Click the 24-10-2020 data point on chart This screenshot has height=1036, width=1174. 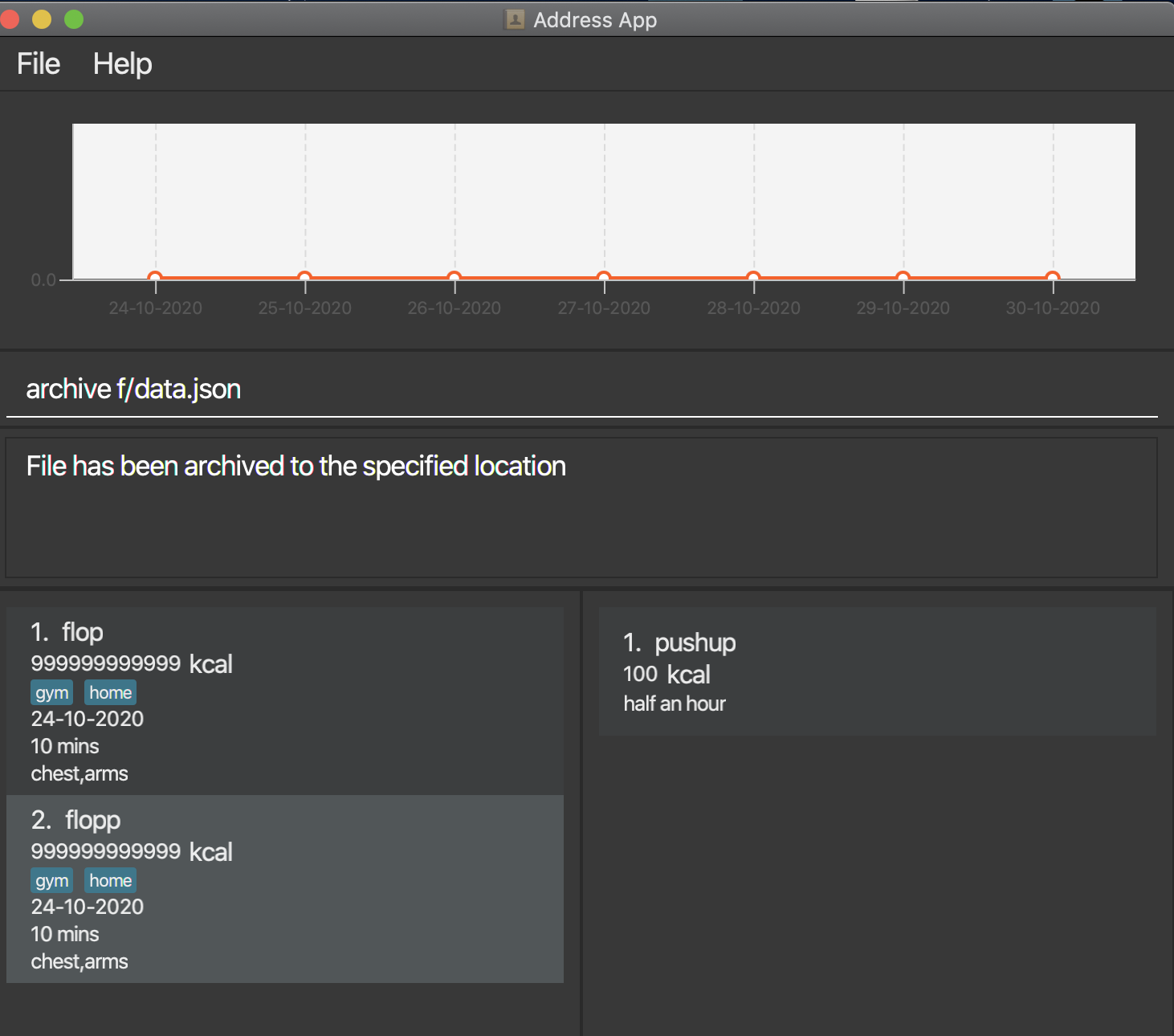(156, 278)
